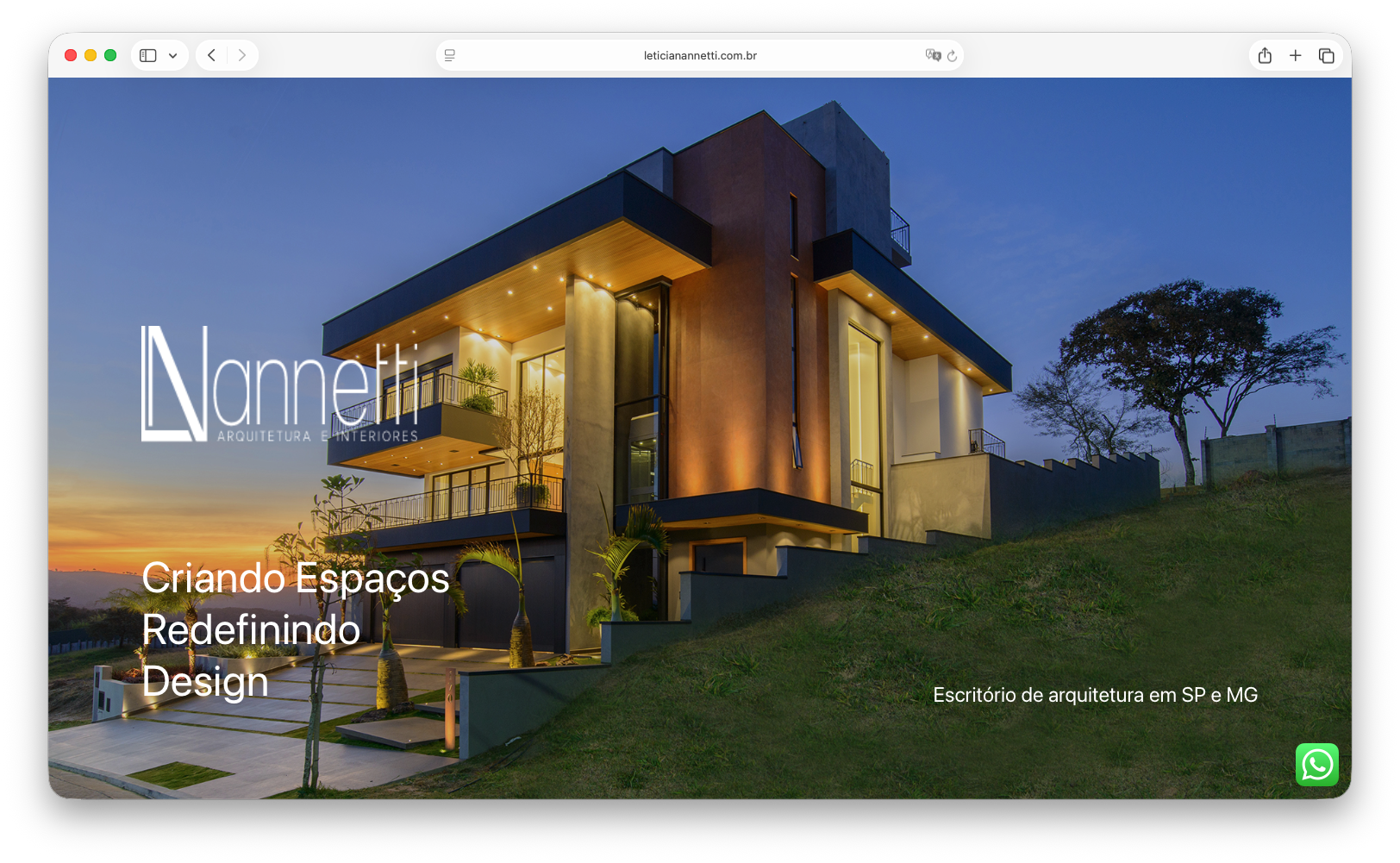
Task: Expand the sidebar tab group dropdown
Action: (x=173, y=55)
